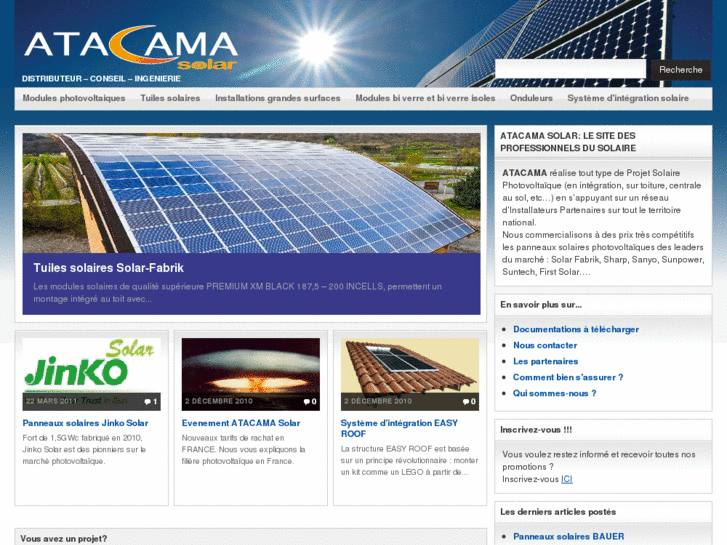Click 'En savoir plus sur...' heading
The width and height of the screenshot is (727, 545).
(541, 305)
